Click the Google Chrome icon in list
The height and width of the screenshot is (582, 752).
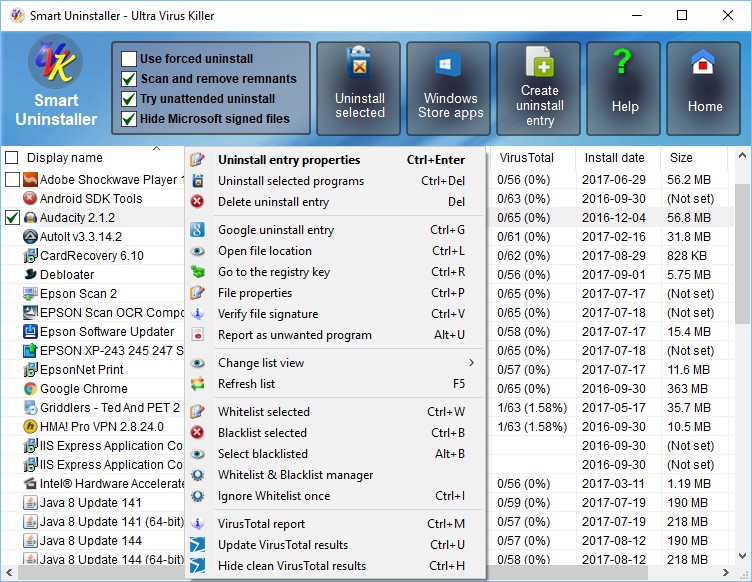31,389
